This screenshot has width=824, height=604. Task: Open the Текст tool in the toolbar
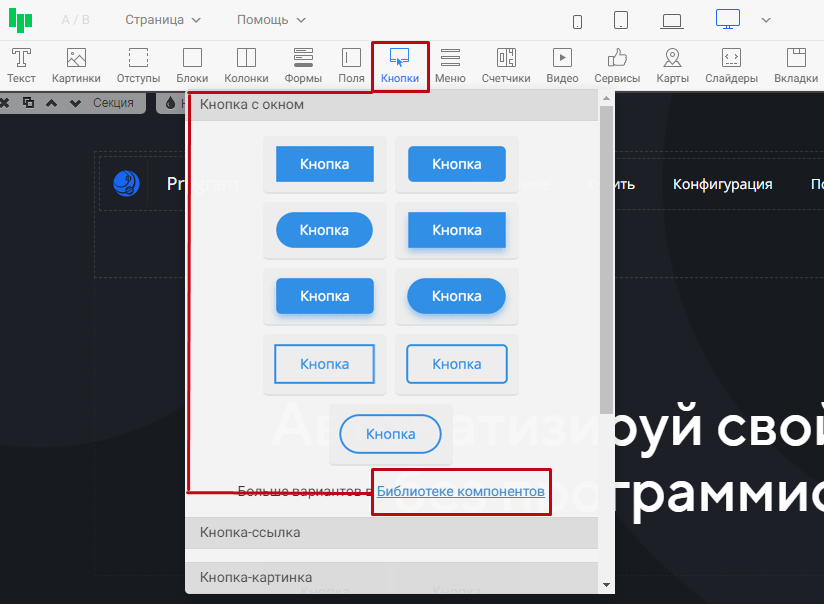[21, 66]
